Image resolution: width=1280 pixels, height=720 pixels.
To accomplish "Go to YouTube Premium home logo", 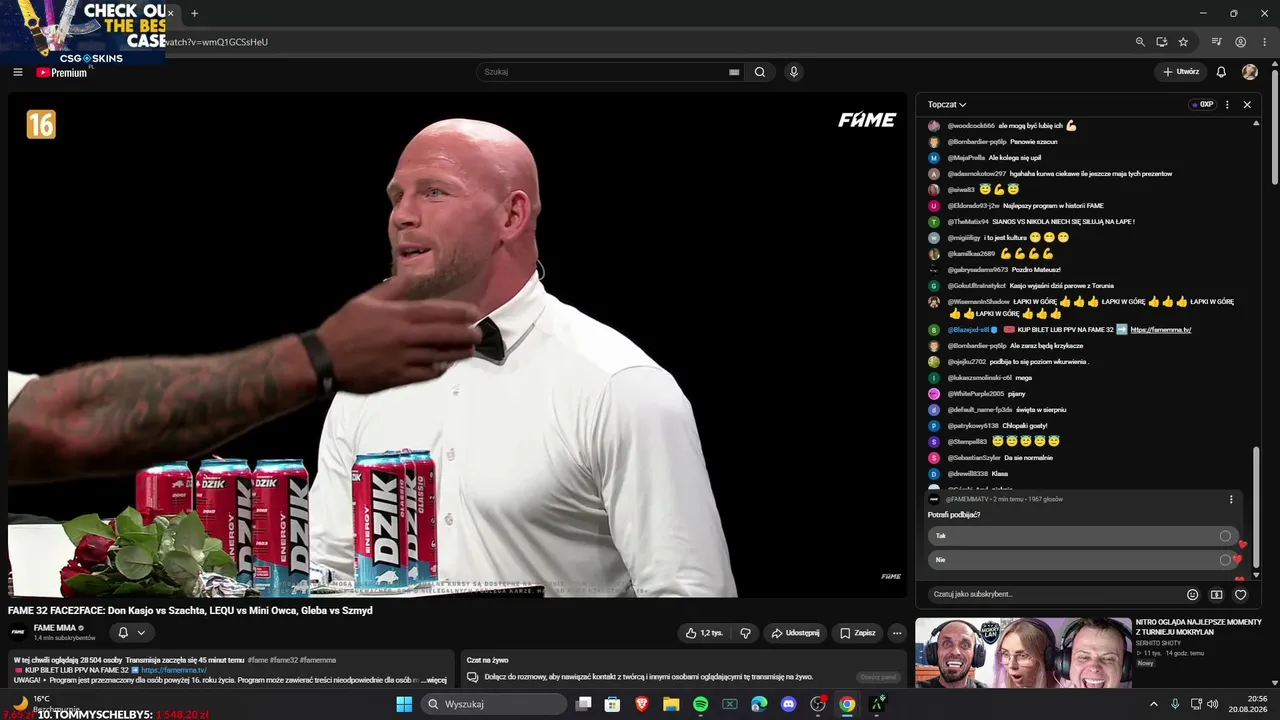I will coord(62,72).
